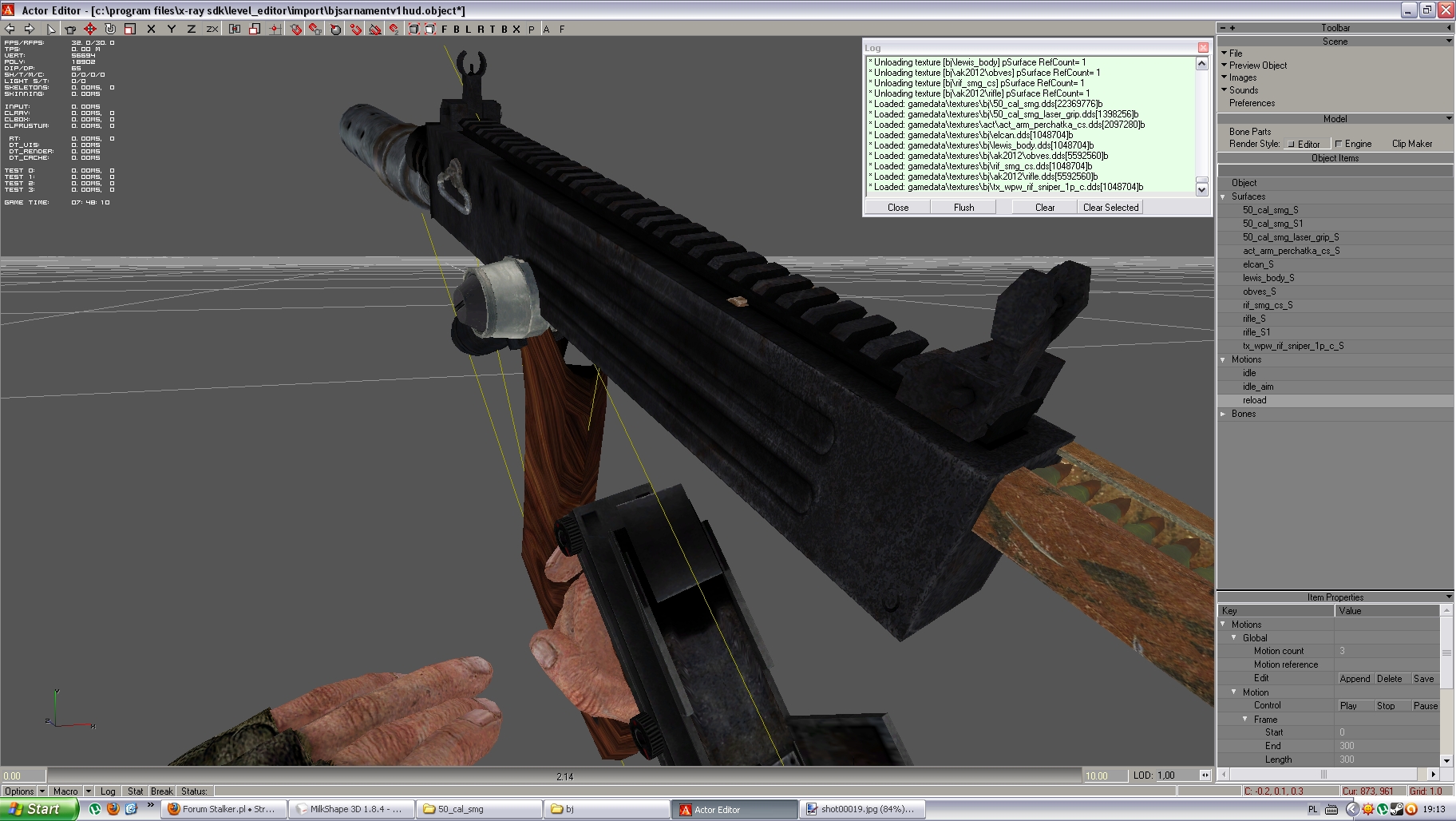Click the animation timeline bar

pos(564,775)
